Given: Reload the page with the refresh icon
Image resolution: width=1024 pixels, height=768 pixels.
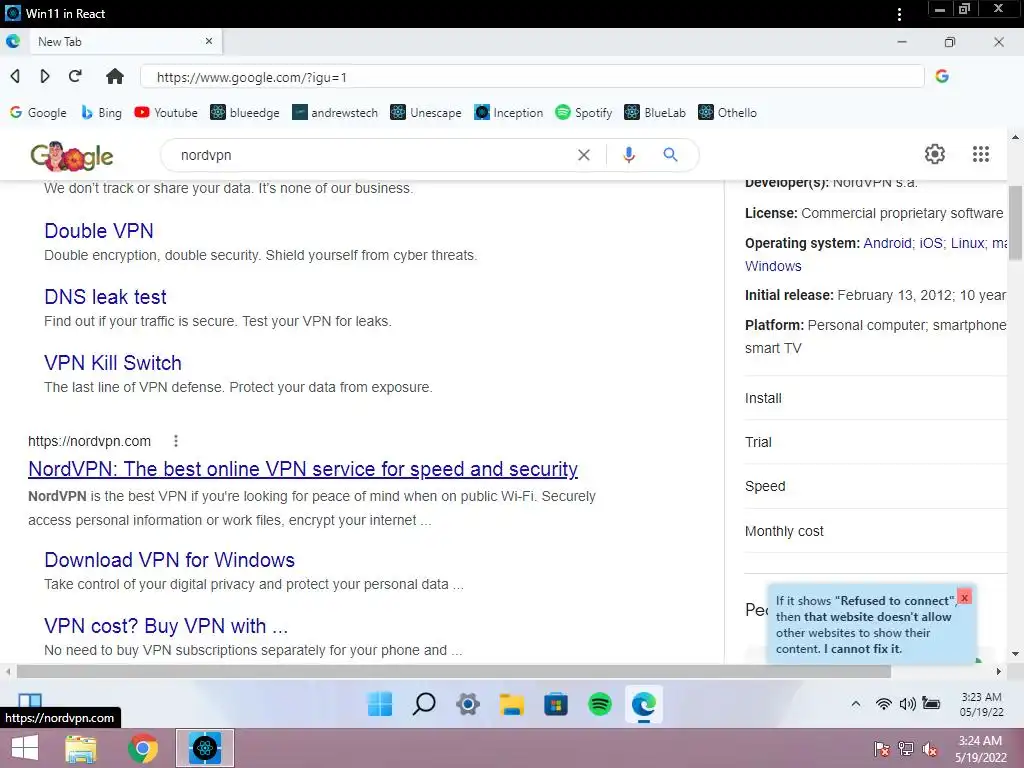Looking at the screenshot, I should 75,76.
